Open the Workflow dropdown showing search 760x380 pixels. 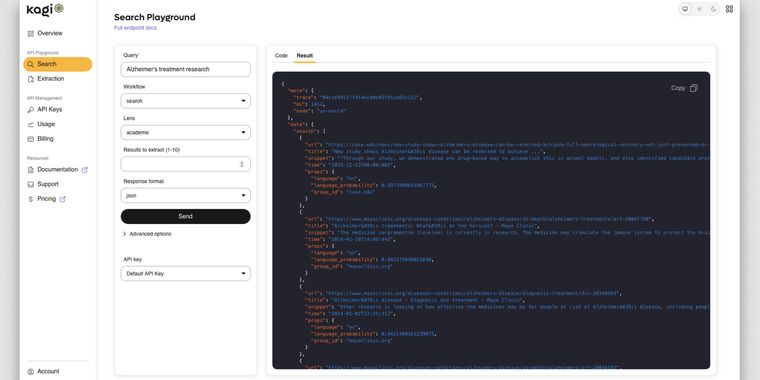[186, 101]
